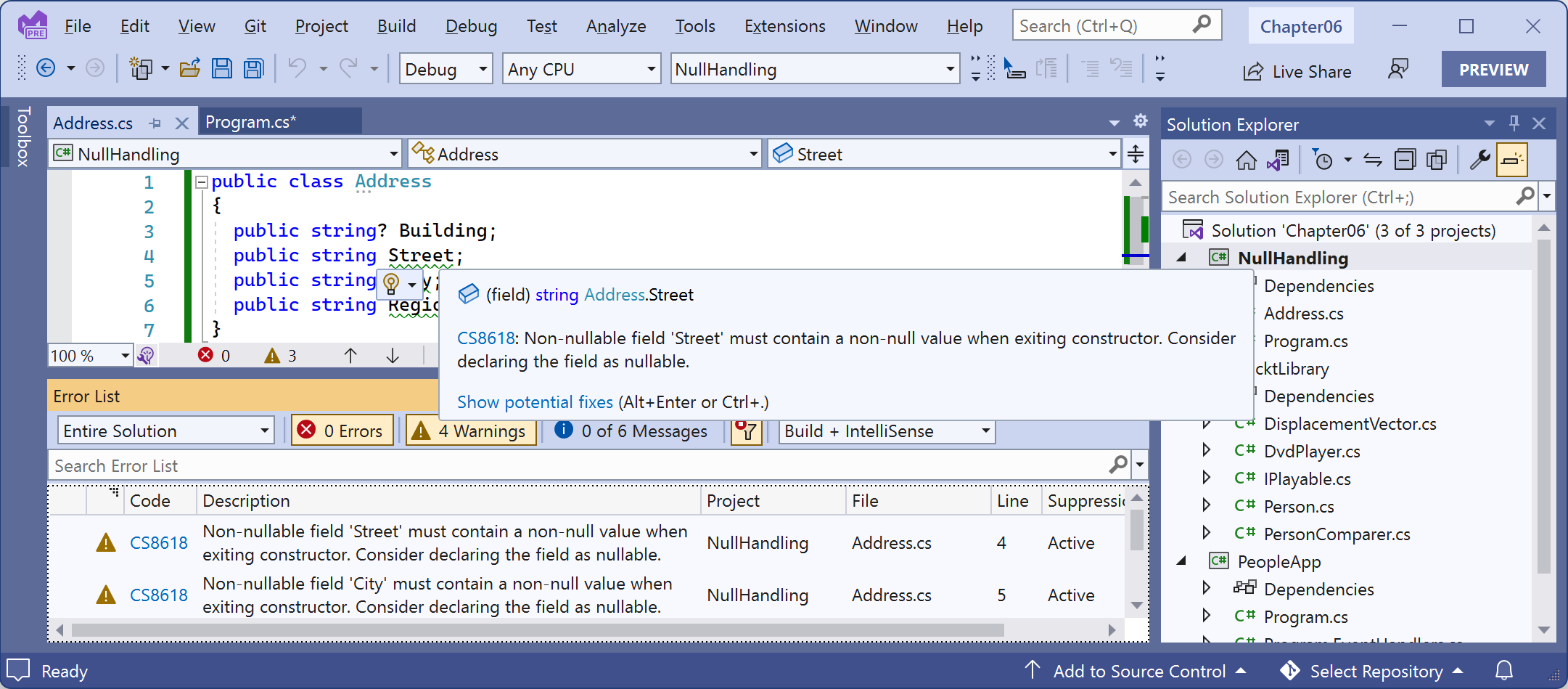The width and height of the screenshot is (1568, 689).
Task: Click the Solution Explorer Home icon
Action: click(1247, 160)
